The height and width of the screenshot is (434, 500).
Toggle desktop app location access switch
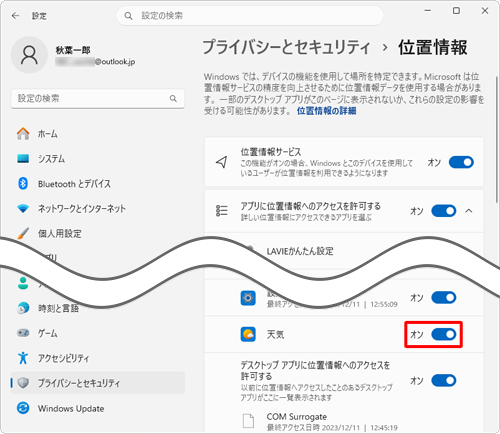tap(444, 380)
